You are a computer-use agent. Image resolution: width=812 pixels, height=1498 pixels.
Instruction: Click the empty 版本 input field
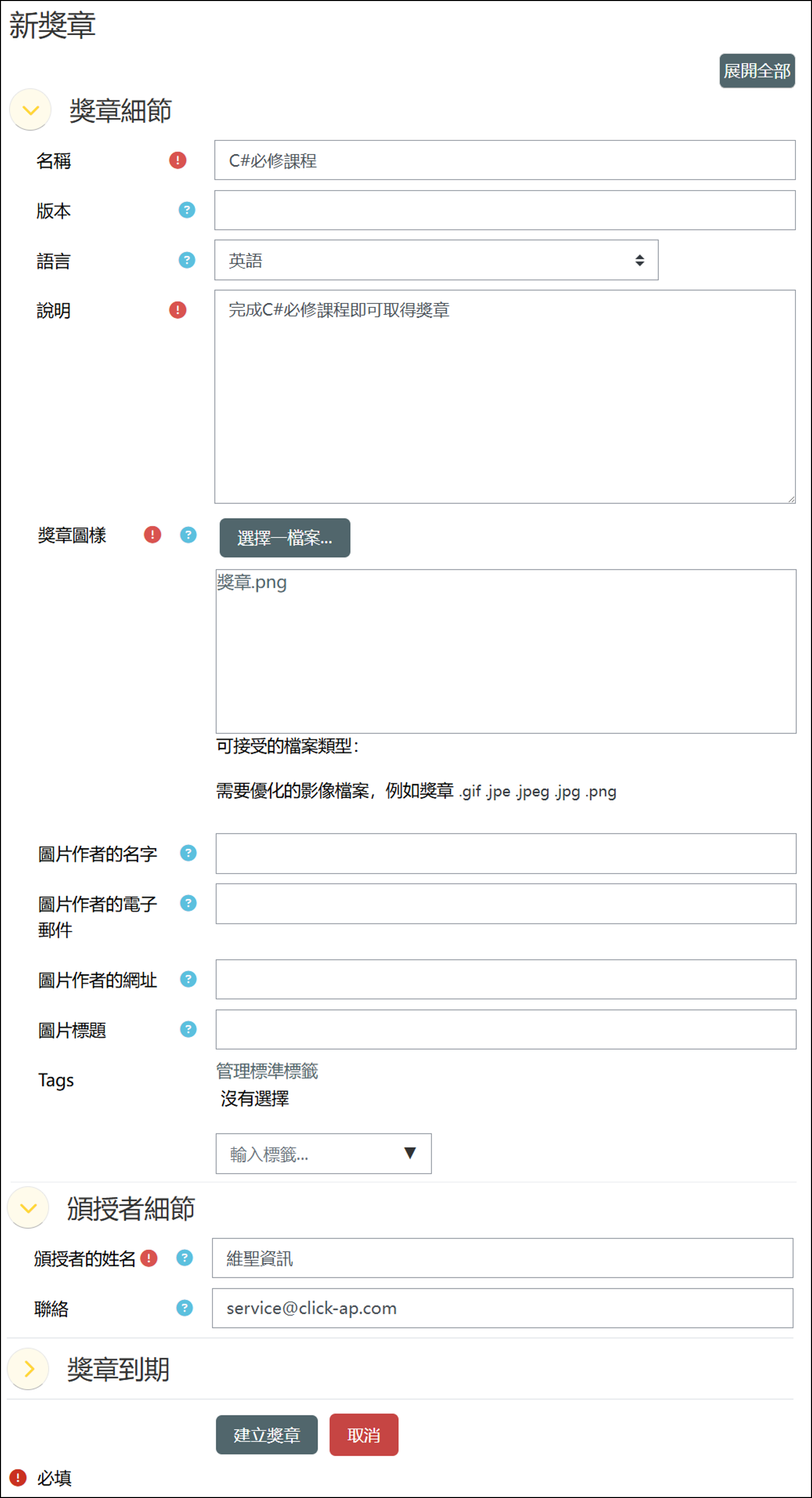(x=505, y=210)
